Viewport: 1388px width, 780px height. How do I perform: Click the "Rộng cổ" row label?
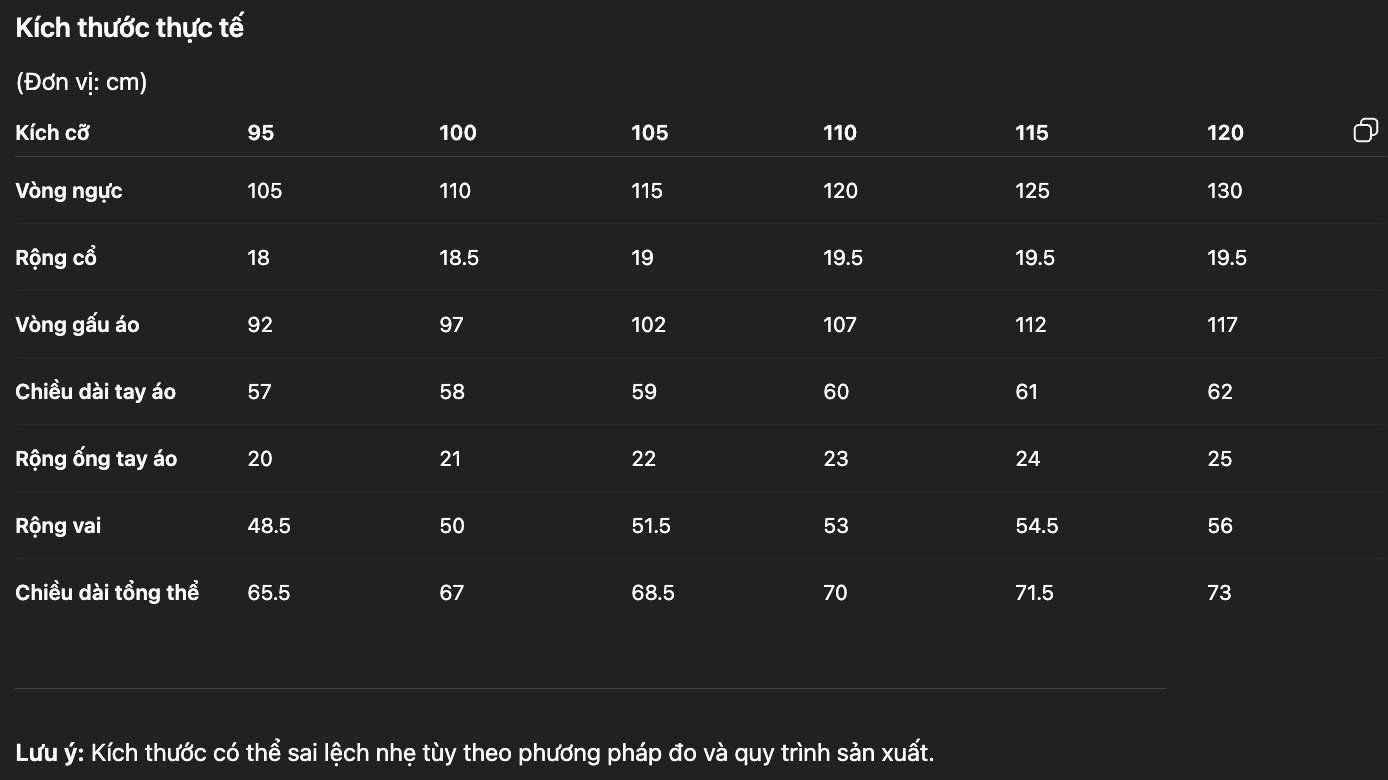56,258
